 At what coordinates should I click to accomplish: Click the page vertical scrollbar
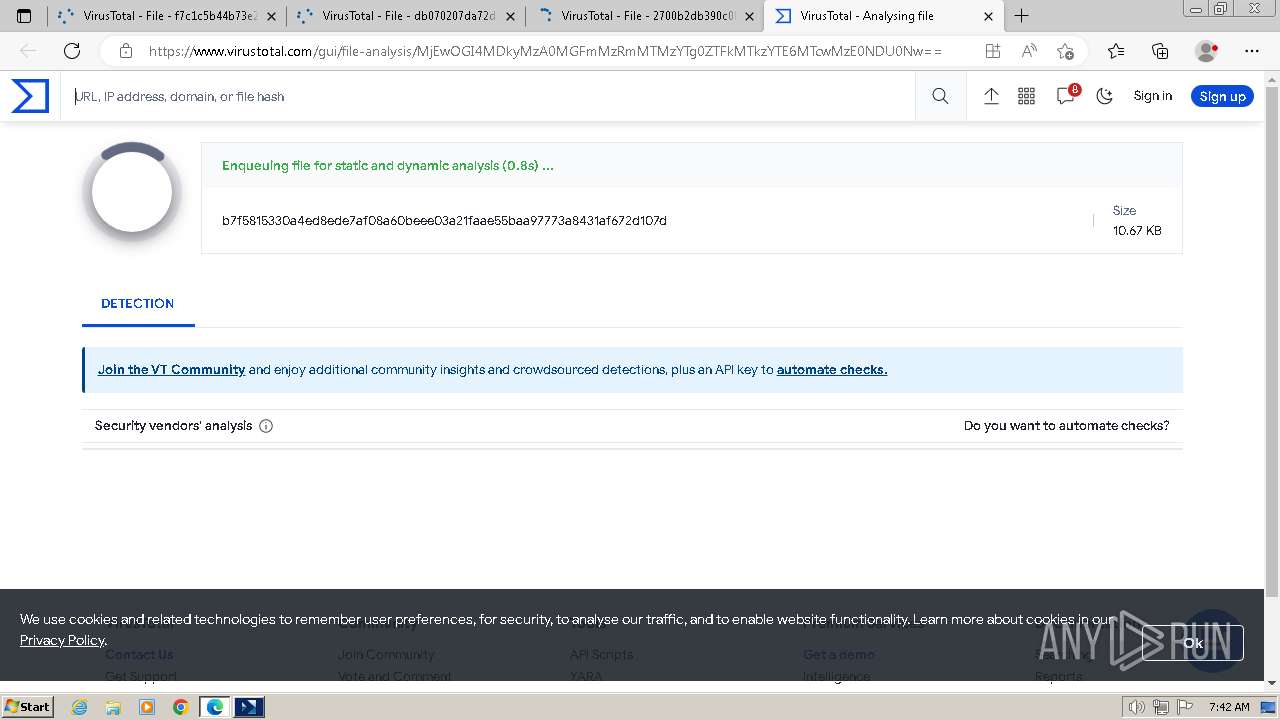point(1272,340)
